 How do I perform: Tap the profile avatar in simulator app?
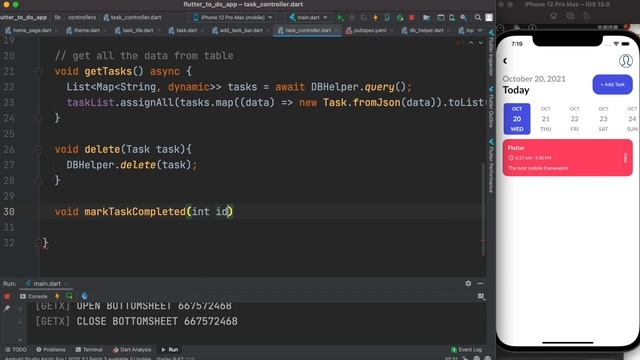(625, 61)
